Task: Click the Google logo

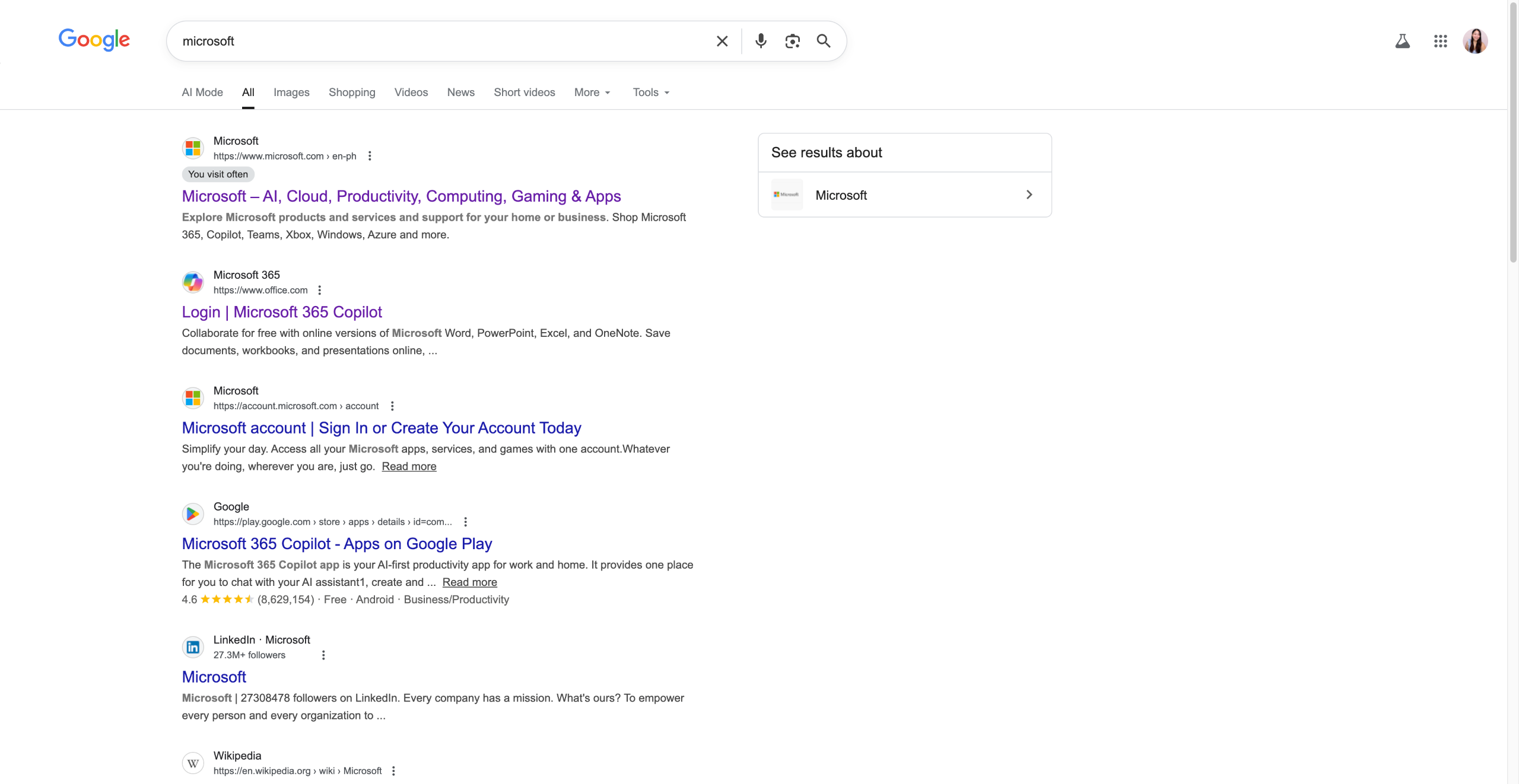Action: pos(94,40)
